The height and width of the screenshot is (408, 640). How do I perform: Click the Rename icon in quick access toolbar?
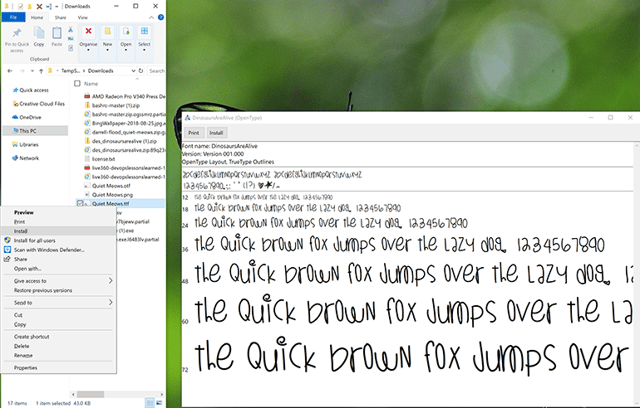point(49,6)
